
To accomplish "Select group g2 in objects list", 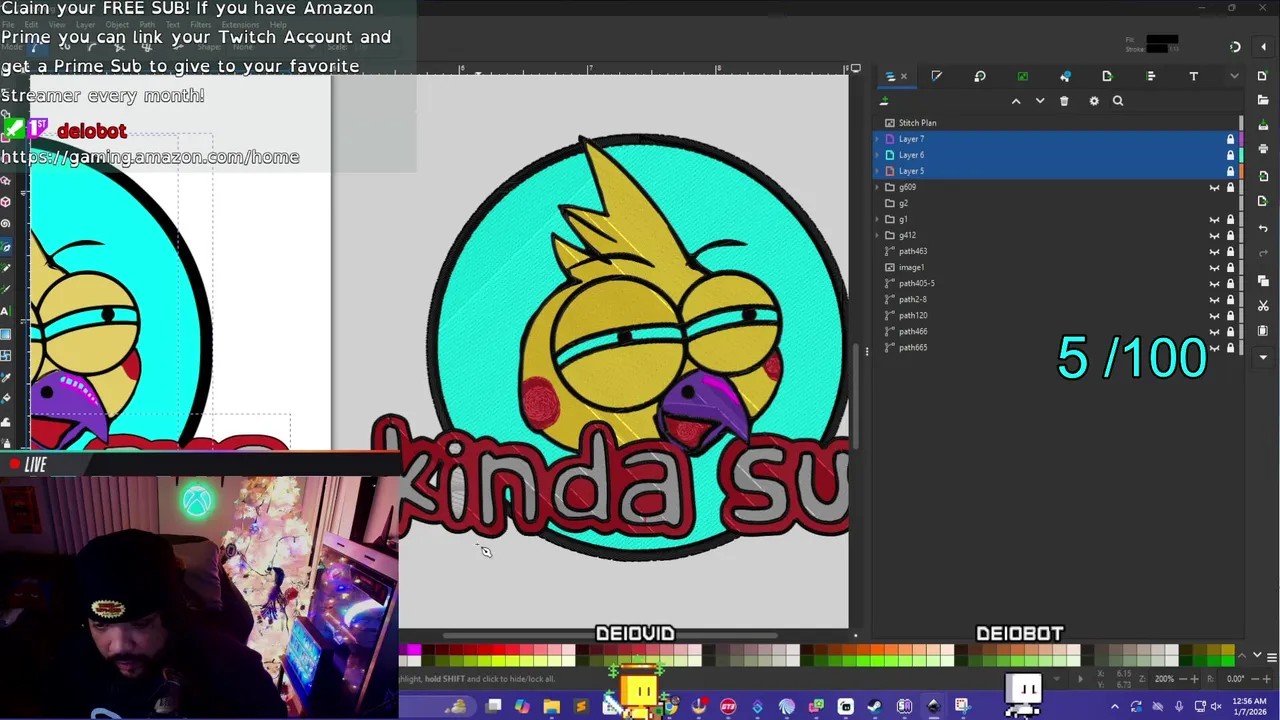I will pyautogui.click(x=1056, y=203).
